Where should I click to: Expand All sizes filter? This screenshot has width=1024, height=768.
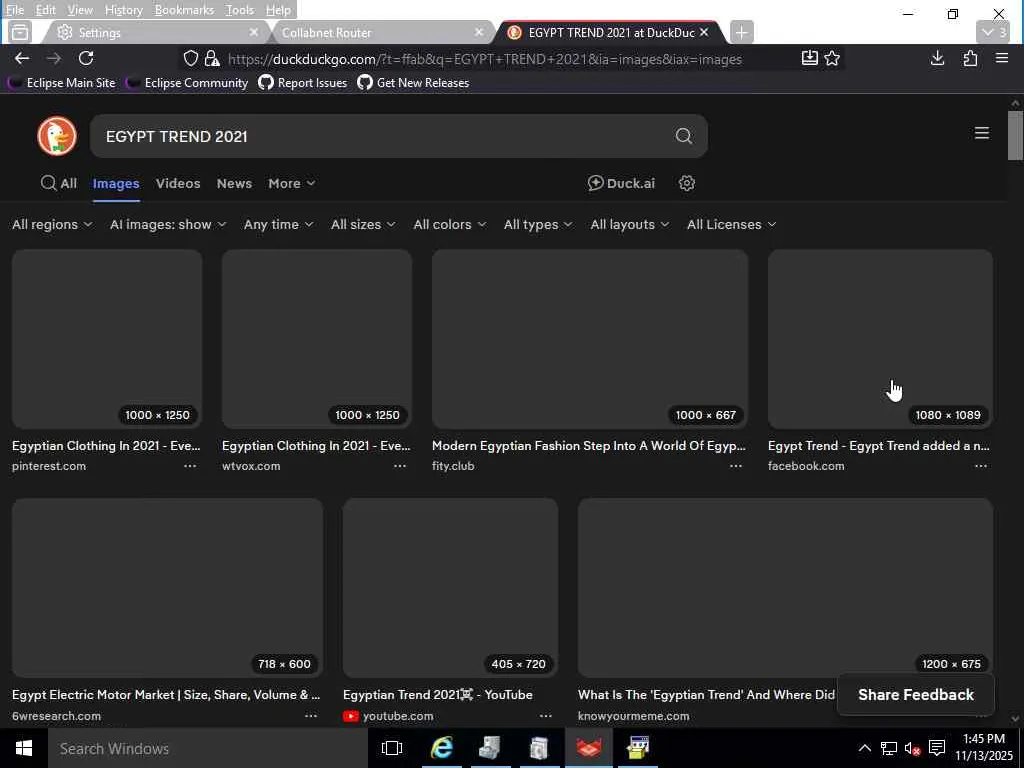pos(363,225)
